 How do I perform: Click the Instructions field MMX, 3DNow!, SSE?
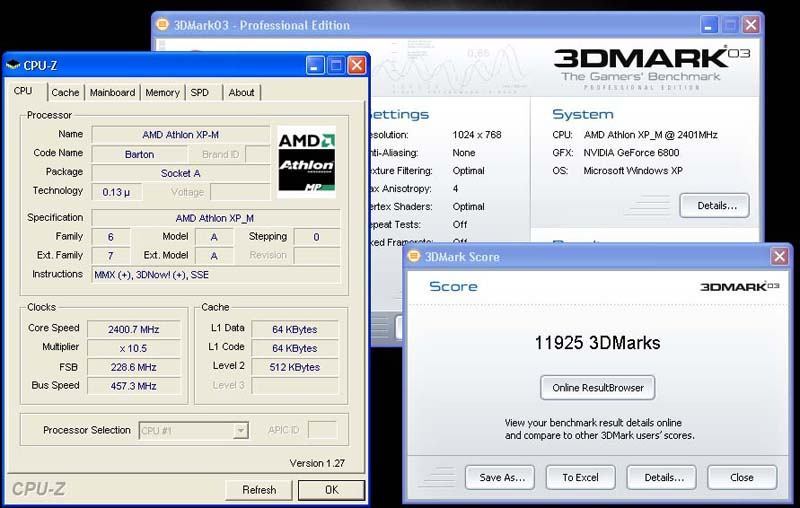215,275
